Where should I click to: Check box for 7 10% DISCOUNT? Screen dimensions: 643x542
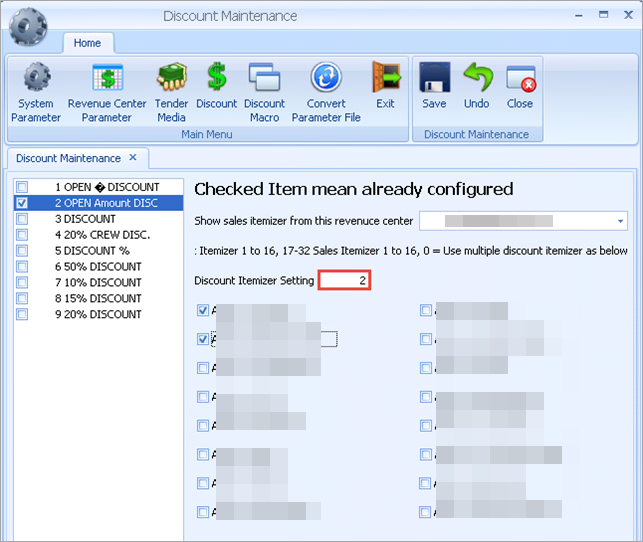click(x=22, y=282)
